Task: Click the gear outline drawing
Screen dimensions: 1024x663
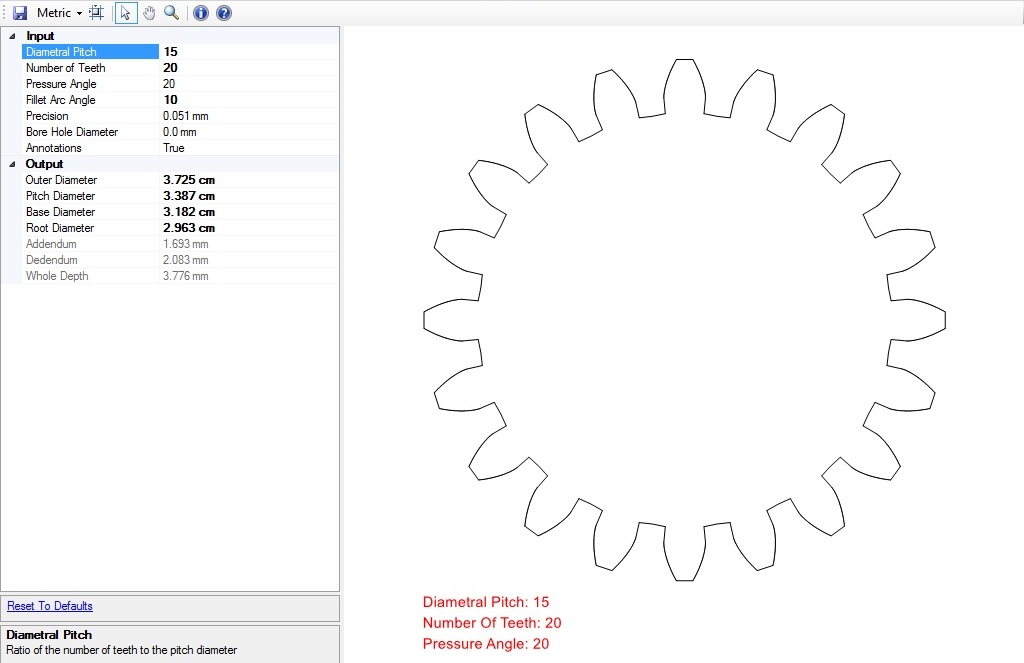Action: (x=684, y=320)
